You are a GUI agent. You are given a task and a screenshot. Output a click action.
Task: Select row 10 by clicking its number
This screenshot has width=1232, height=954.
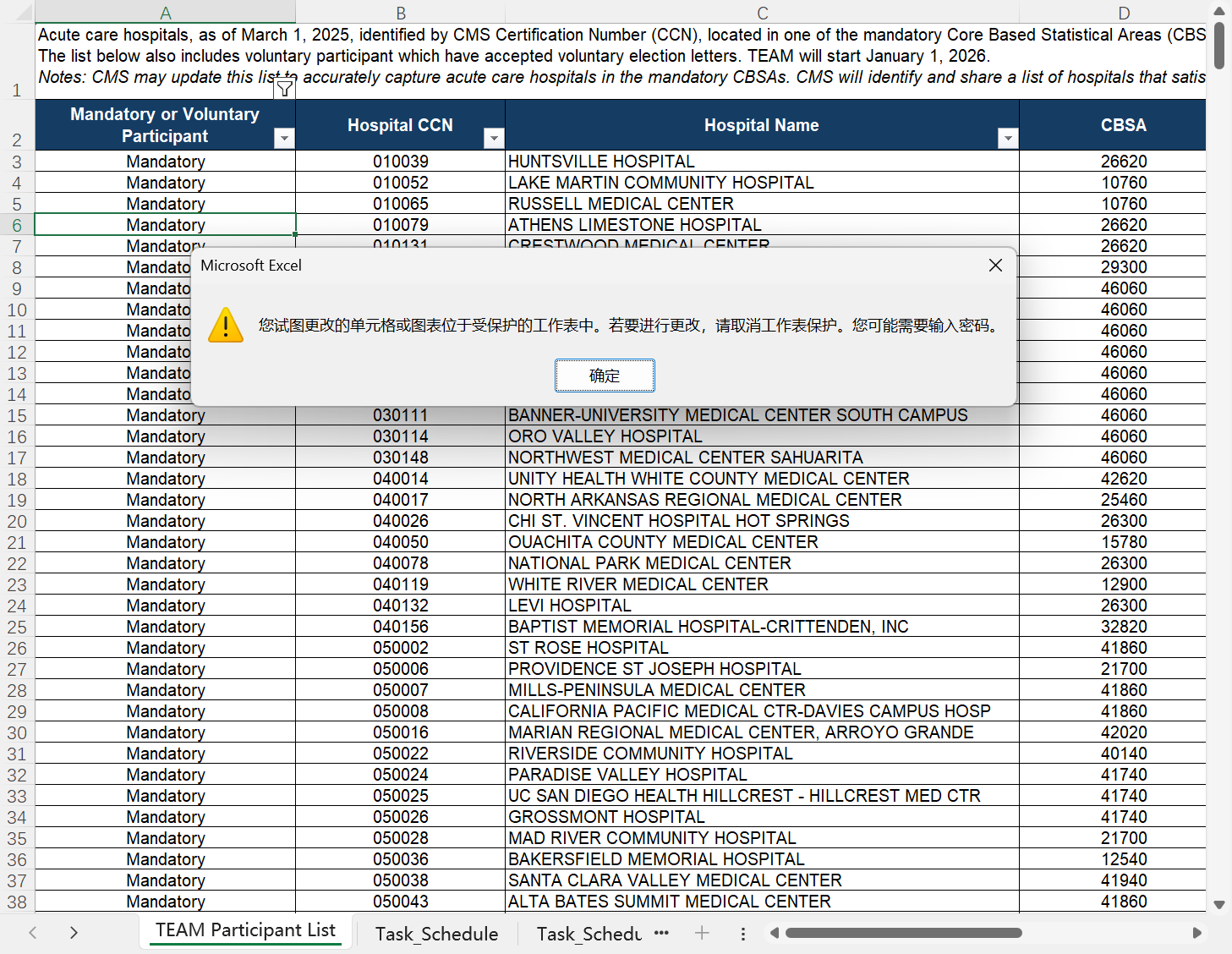point(16,310)
